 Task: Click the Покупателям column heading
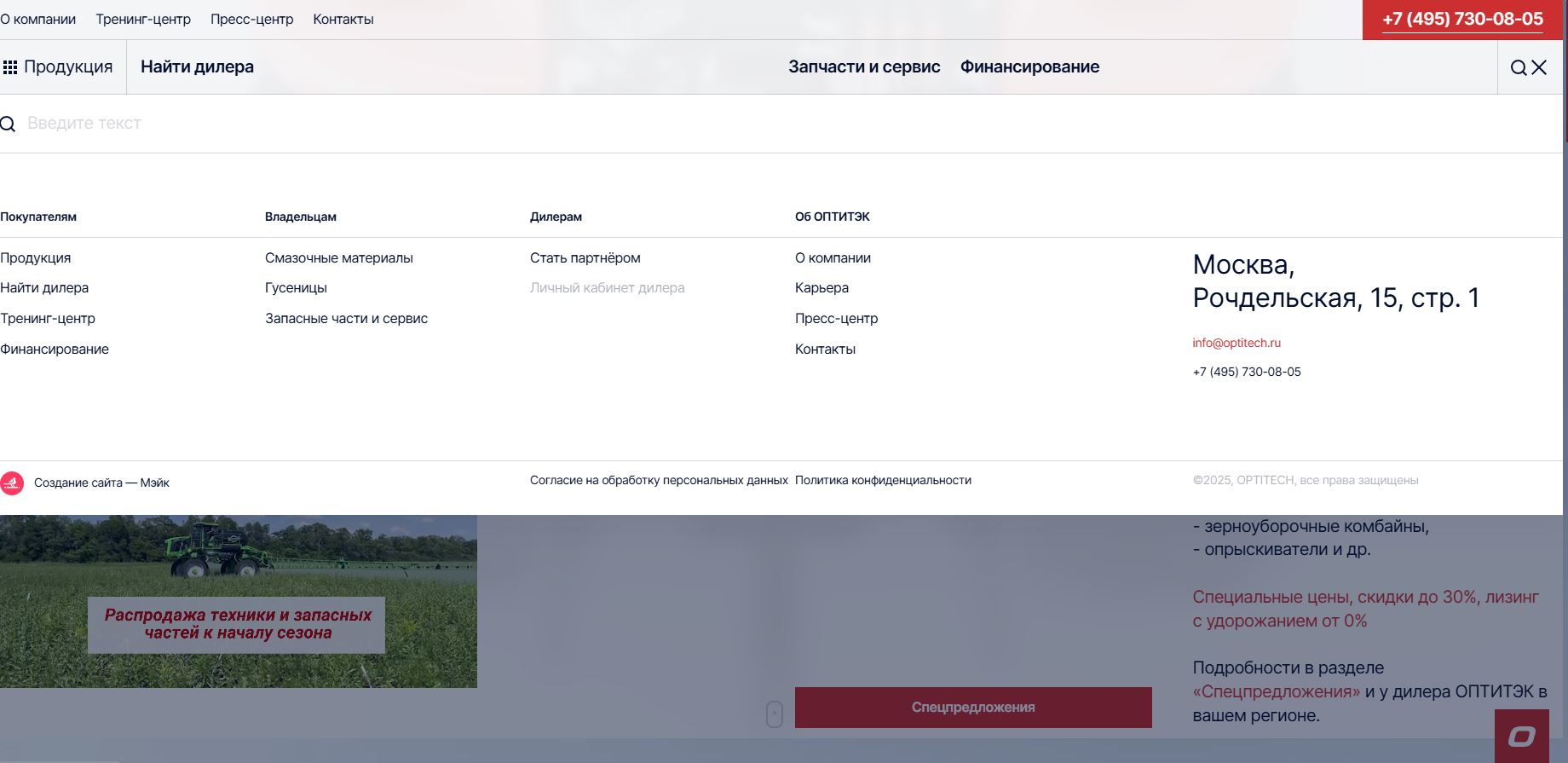pos(38,217)
